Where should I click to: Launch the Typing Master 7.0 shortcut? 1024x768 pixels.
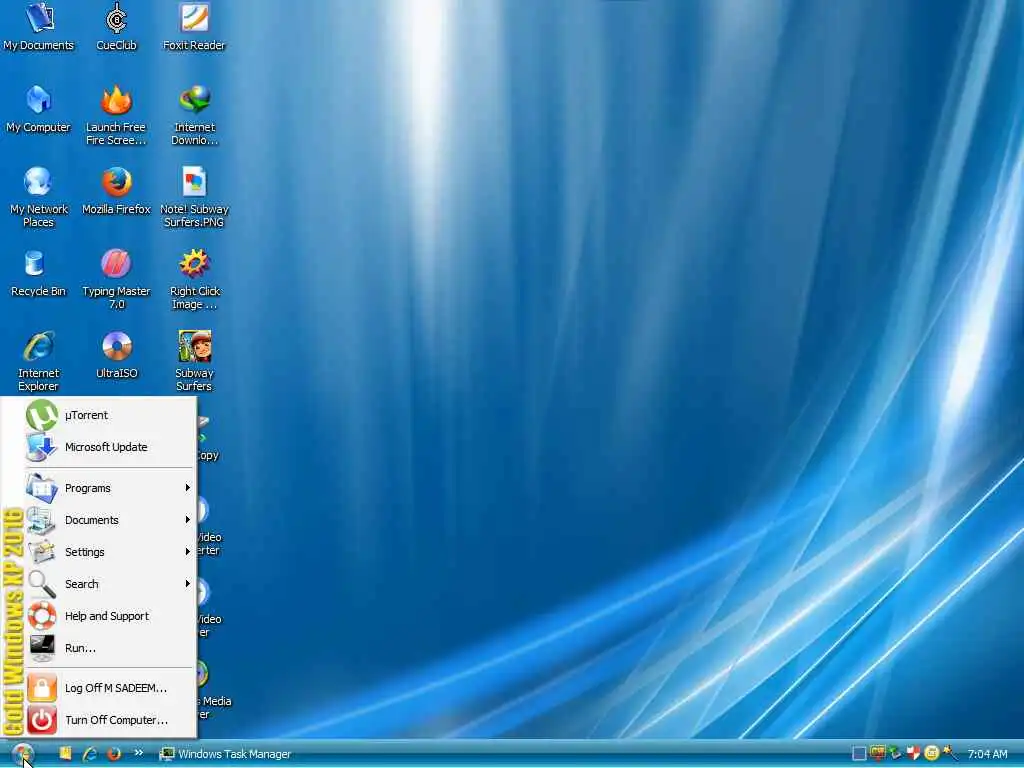pos(116,280)
